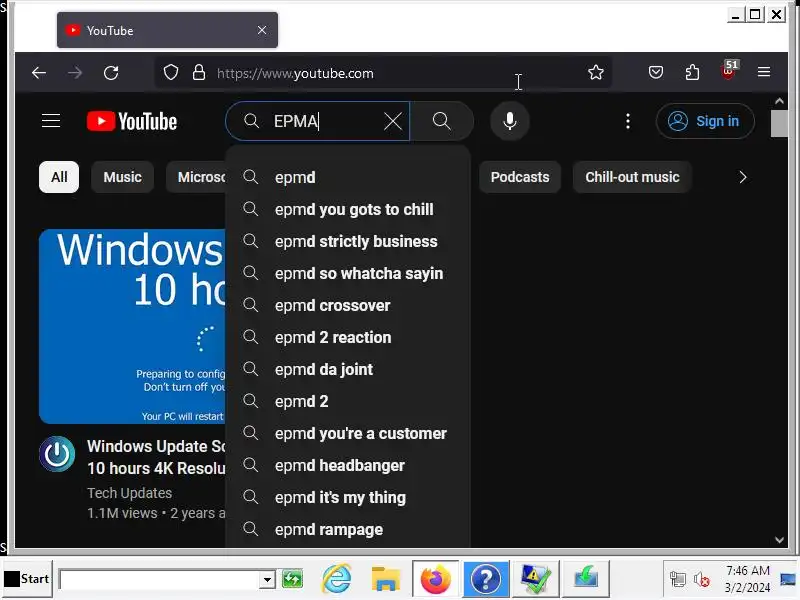
Task: Choose suggestion "epmd 2"
Action: [347, 402]
